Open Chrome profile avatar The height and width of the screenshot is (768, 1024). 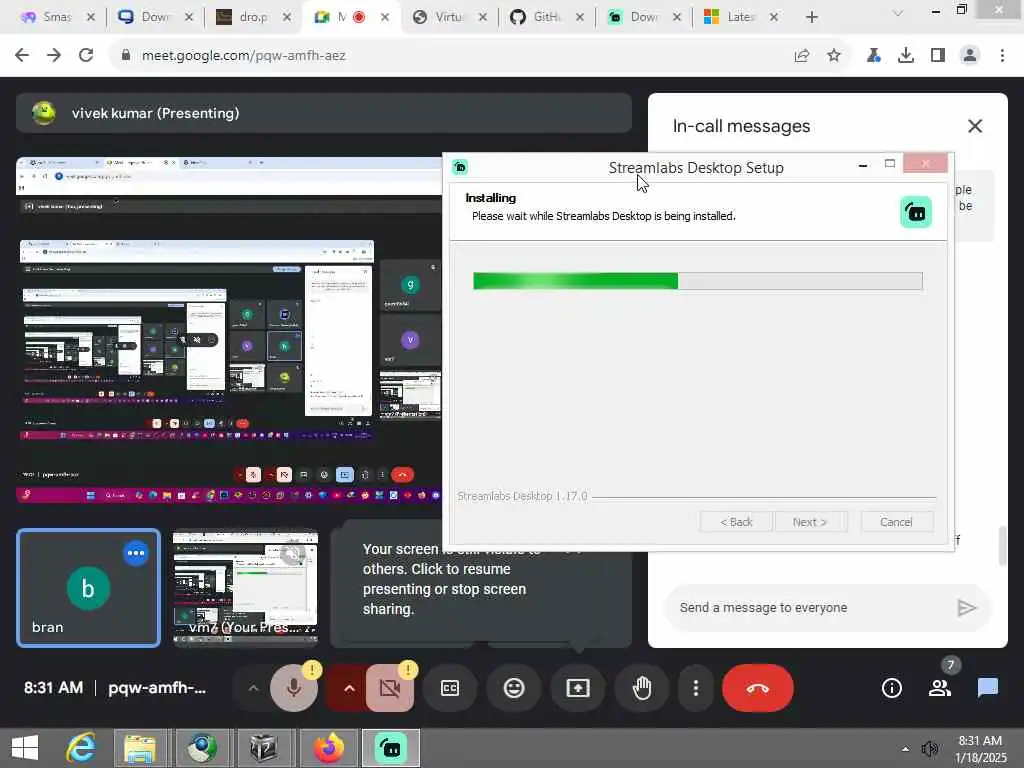click(x=970, y=56)
